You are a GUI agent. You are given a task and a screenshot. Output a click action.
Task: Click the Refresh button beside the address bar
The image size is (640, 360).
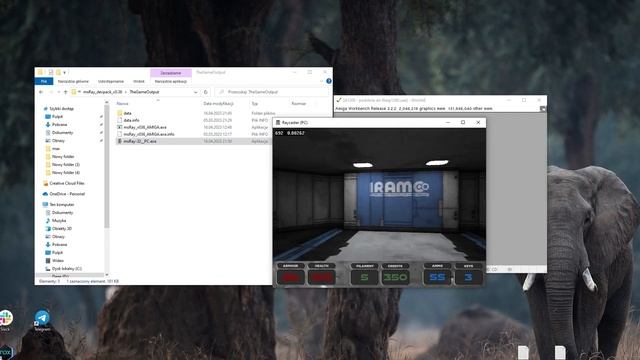coord(206,92)
